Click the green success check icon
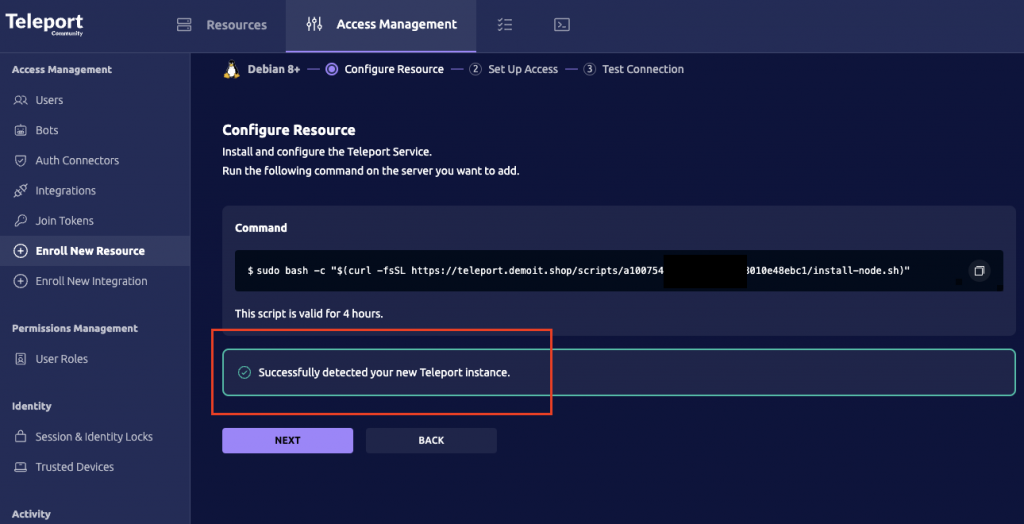 tap(244, 372)
